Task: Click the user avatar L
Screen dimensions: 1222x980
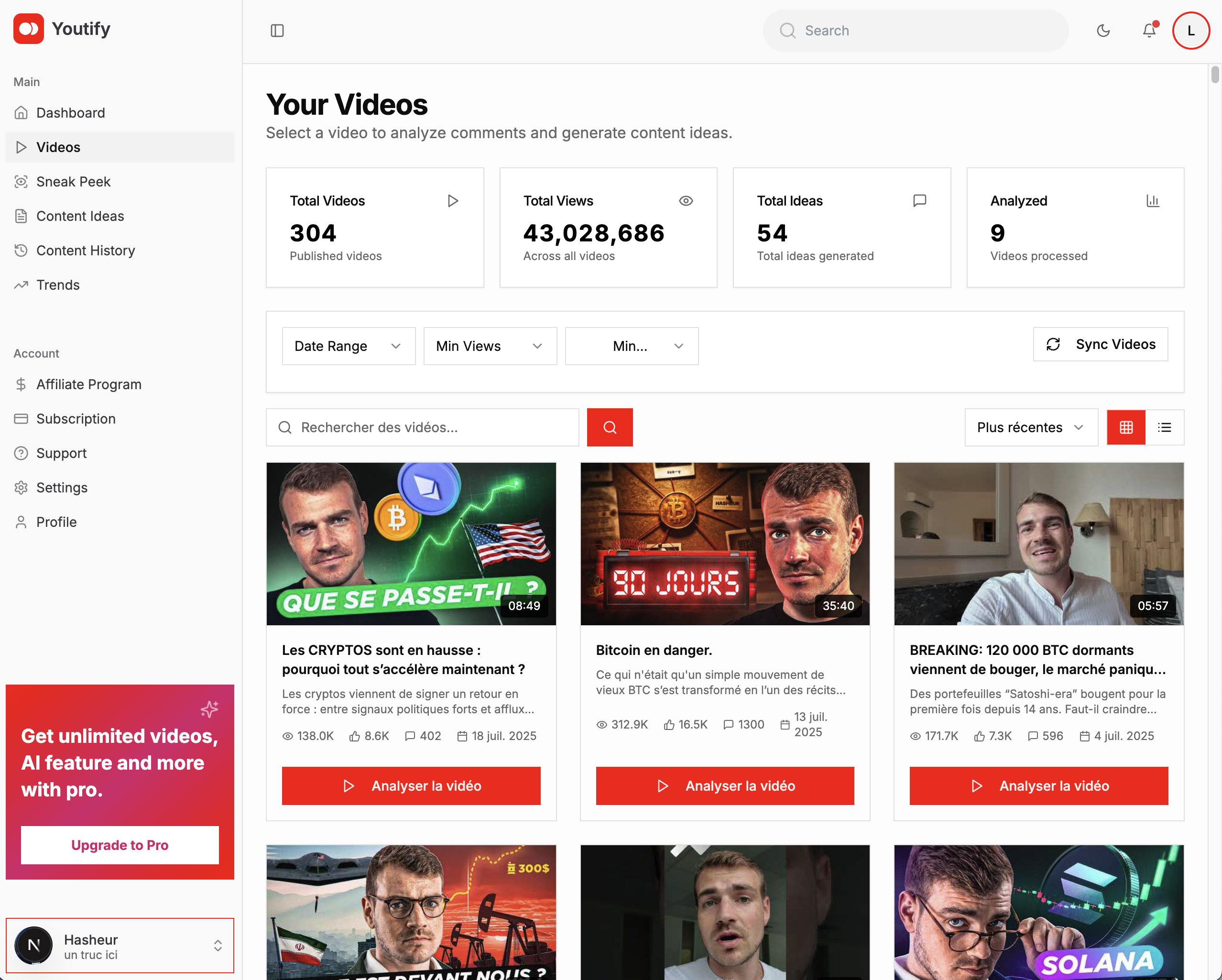Action: click(1191, 31)
